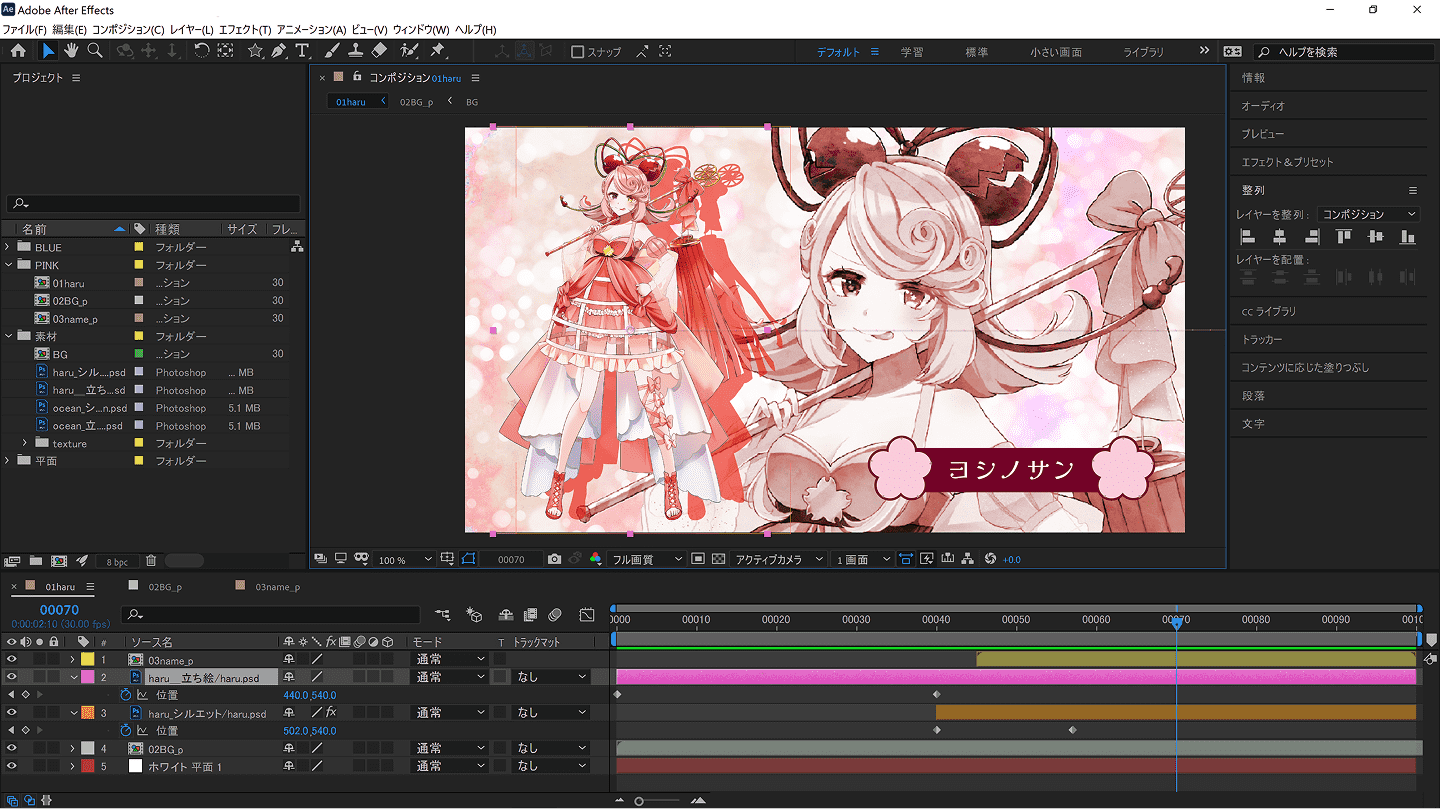
Task: Switch to the 03name_p timeline tab
Action: [x=277, y=587]
